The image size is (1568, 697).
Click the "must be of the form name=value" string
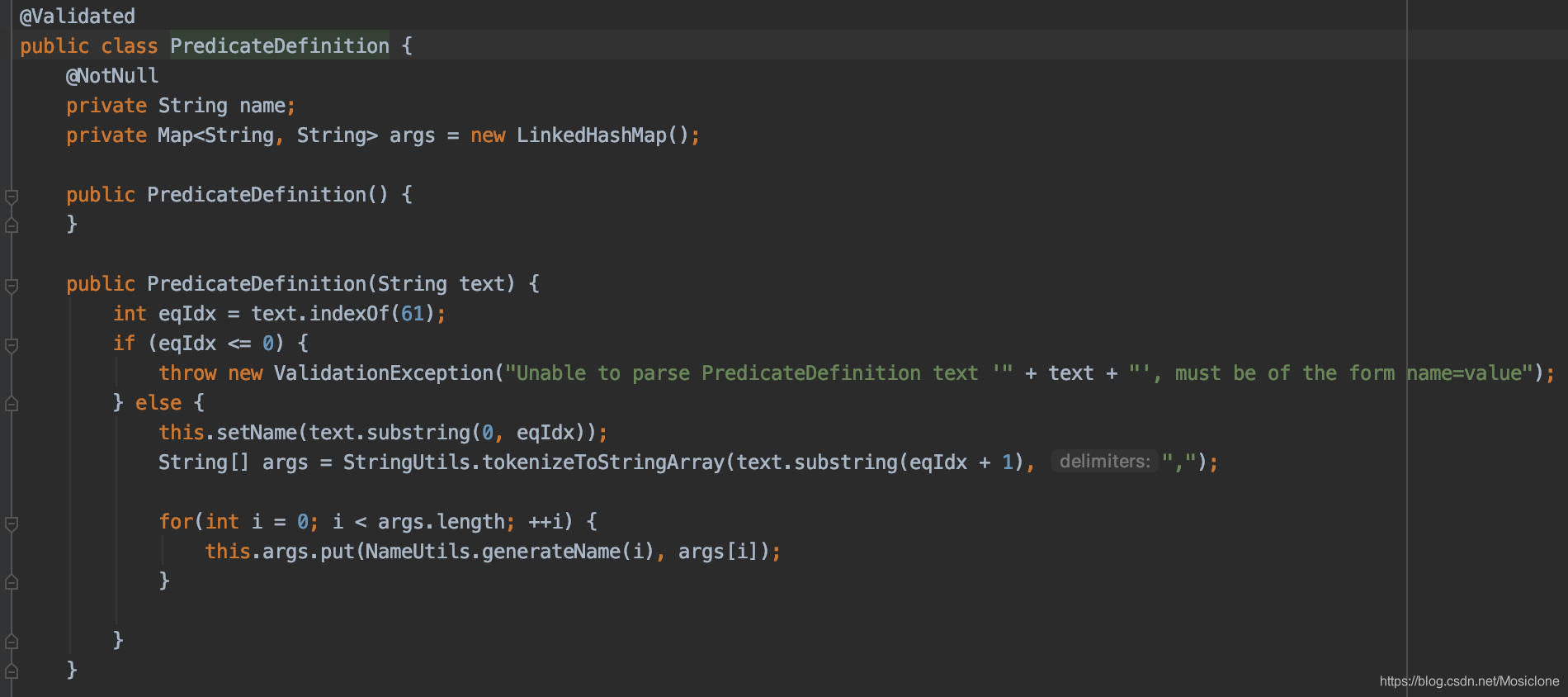tap(1331, 373)
